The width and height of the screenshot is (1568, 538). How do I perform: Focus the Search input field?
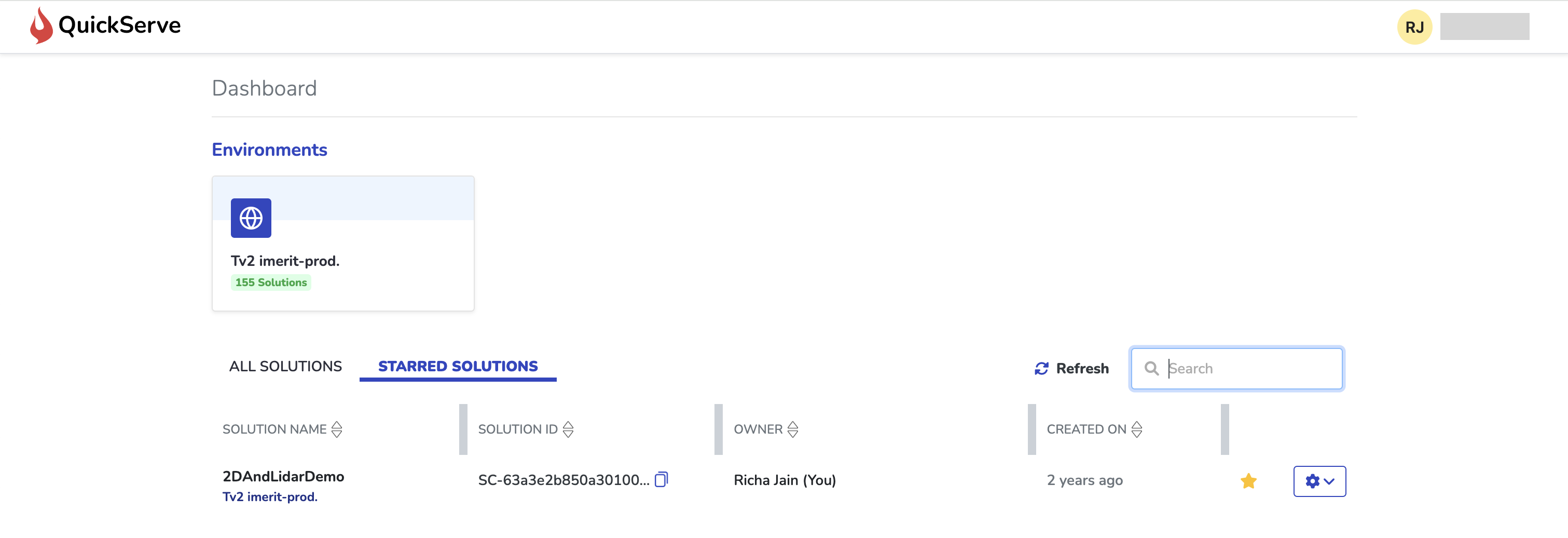[x=1236, y=369]
